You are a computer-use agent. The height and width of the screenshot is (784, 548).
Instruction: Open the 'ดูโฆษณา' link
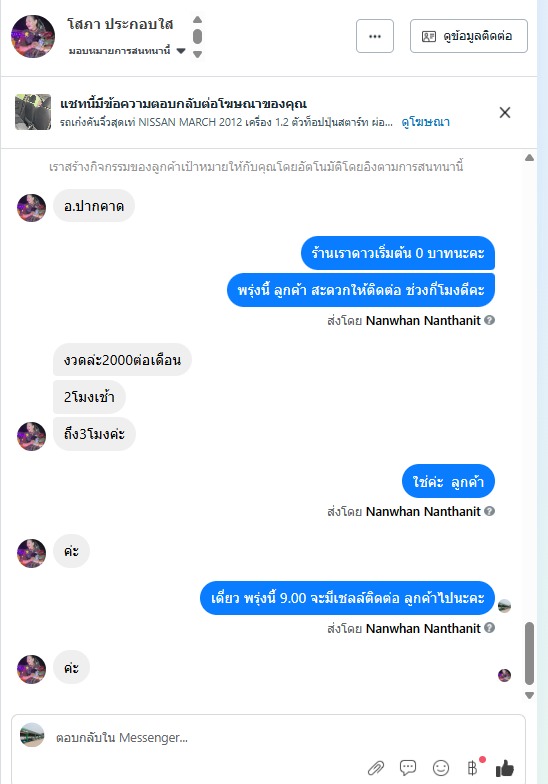pos(426,122)
